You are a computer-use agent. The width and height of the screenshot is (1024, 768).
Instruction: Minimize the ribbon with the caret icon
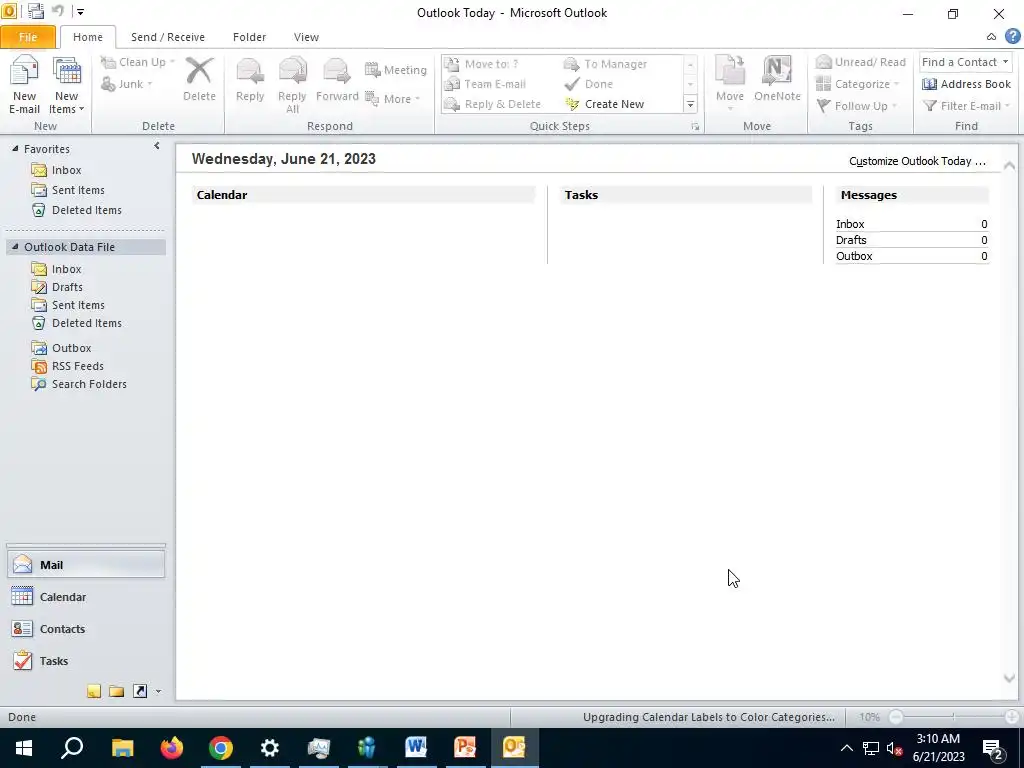coord(991,37)
